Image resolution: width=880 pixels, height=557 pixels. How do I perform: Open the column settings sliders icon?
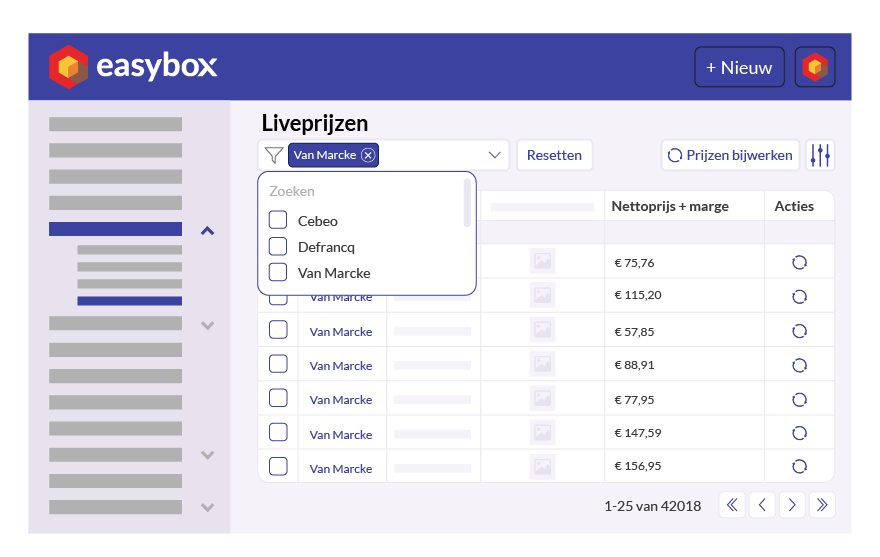[x=820, y=155]
